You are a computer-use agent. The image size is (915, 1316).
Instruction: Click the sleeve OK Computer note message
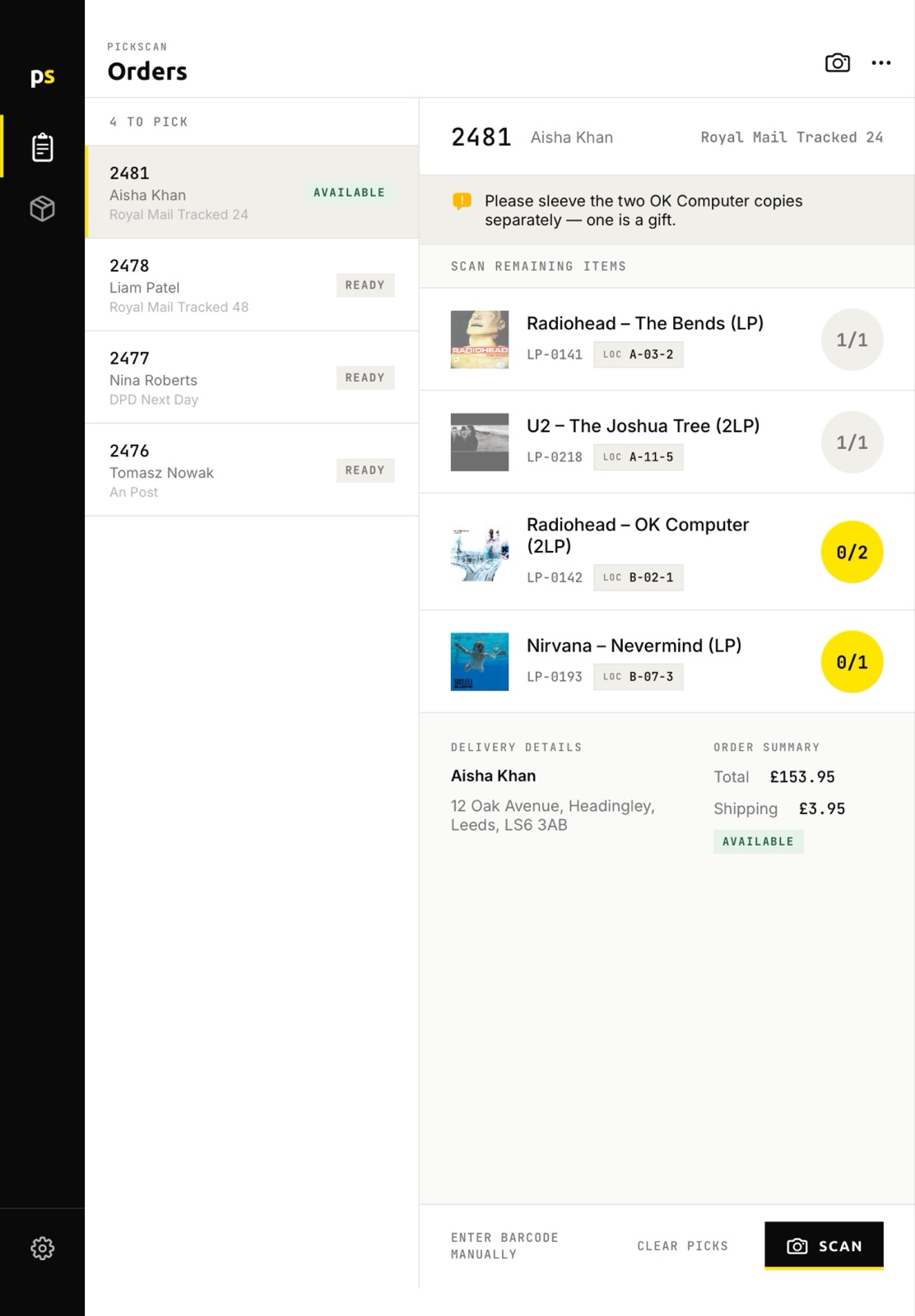point(643,211)
